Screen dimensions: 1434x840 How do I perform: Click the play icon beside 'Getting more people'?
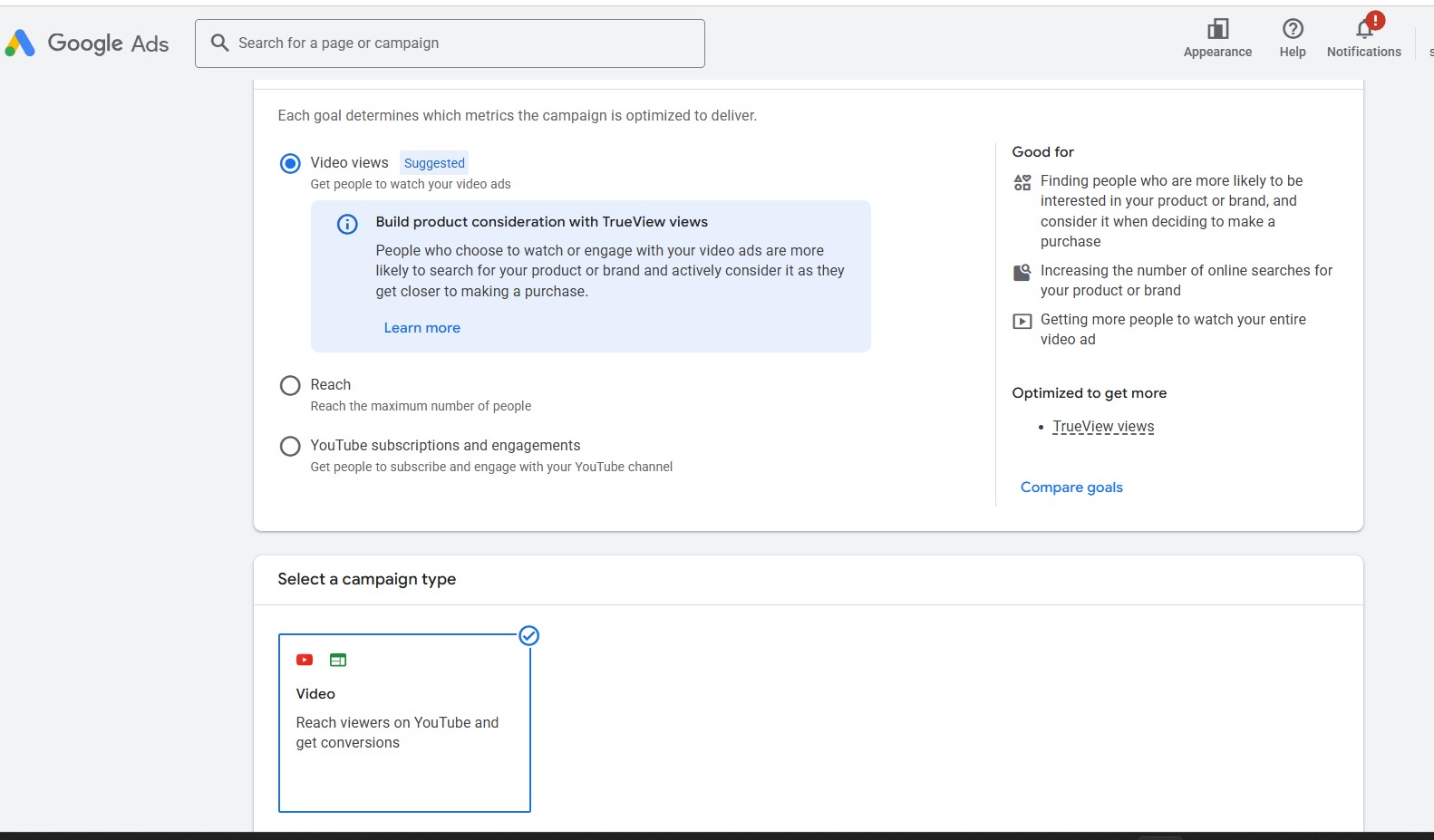tap(1022, 321)
